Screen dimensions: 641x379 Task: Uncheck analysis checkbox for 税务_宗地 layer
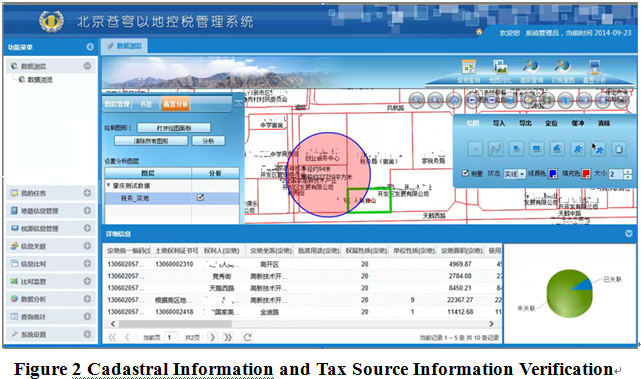pyautogui.click(x=200, y=197)
